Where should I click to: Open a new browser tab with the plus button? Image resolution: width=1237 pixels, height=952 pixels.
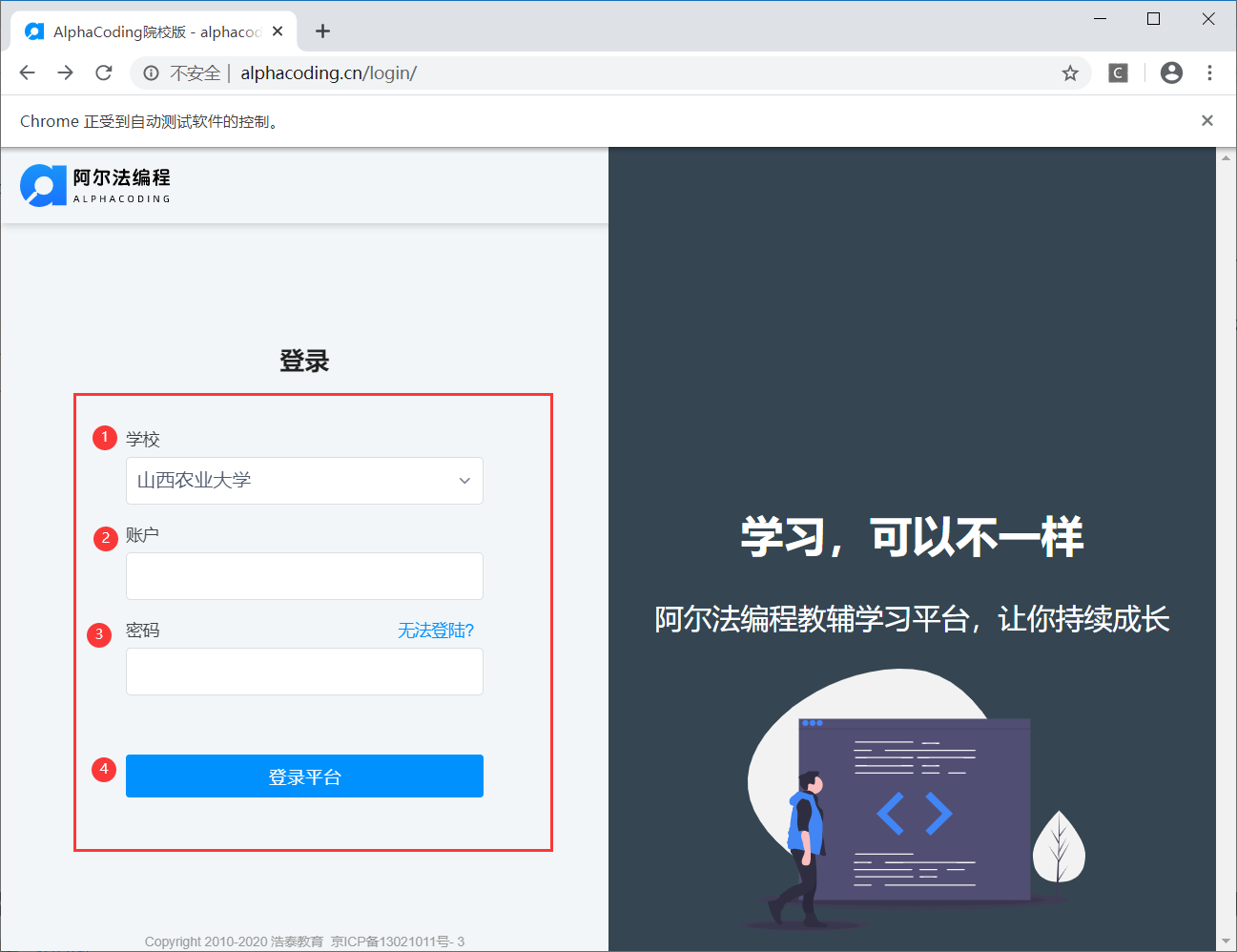[x=322, y=31]
